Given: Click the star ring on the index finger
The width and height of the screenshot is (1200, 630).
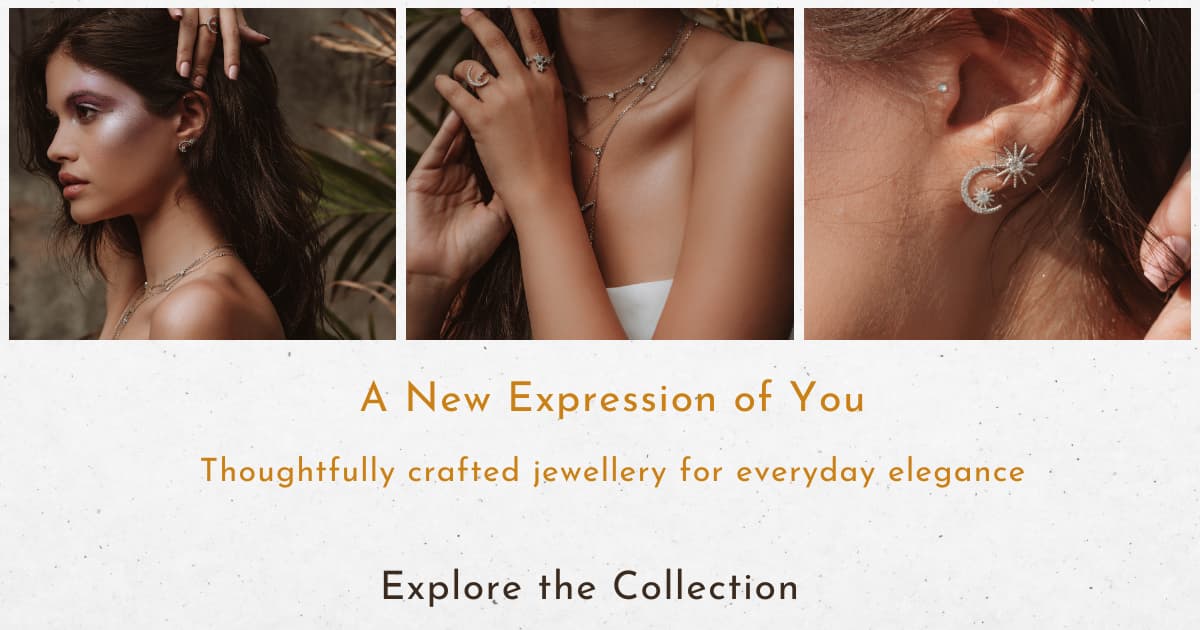Looking at the screenshot, I should click(540, 61).
